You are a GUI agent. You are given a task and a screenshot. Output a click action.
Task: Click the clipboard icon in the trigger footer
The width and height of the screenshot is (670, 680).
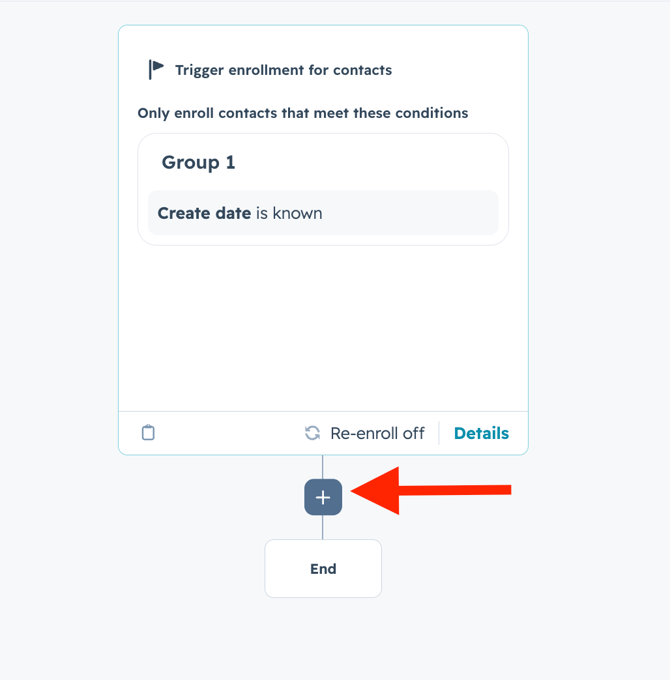(x=148, y=433)
